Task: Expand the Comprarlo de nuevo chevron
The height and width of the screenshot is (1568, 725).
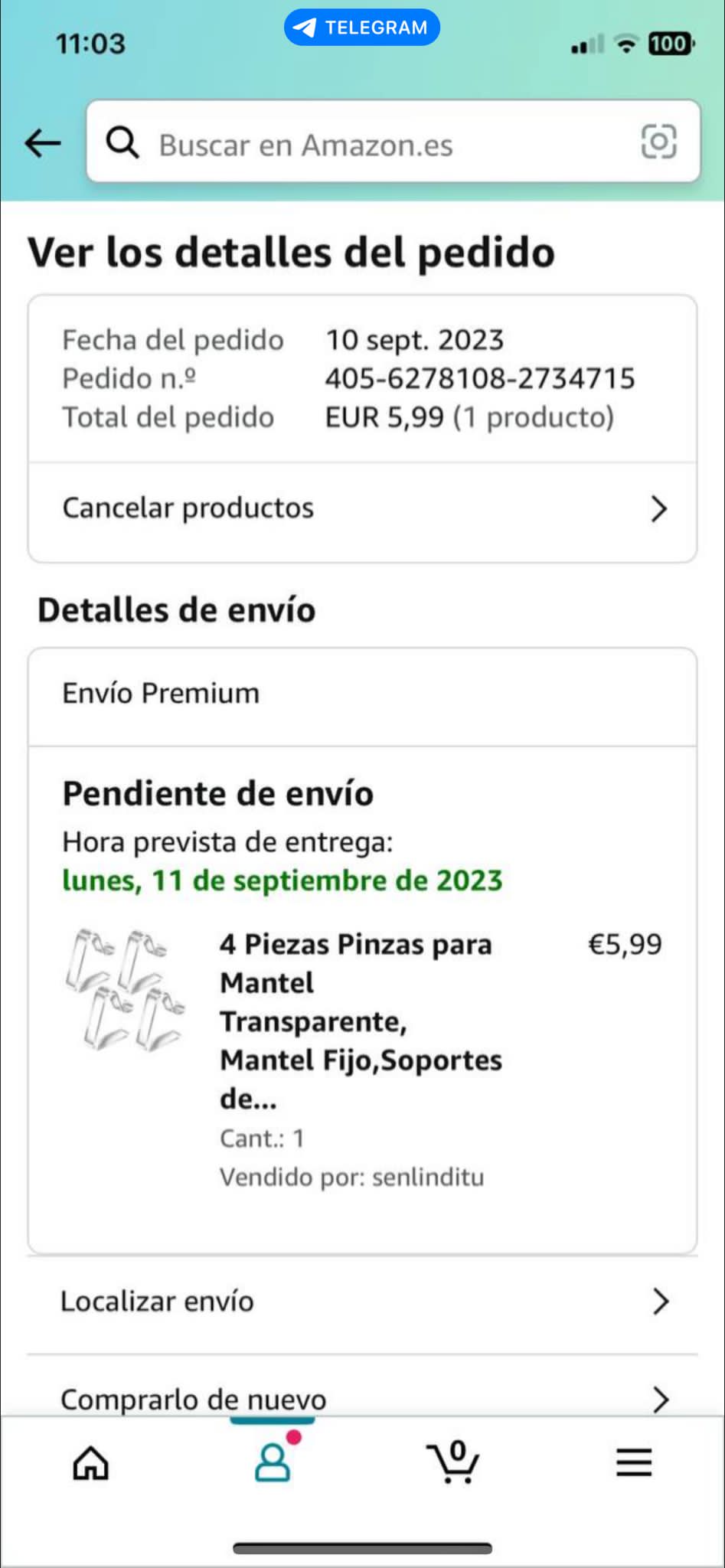Action: pyautogui.click(x=660, y=1399)
